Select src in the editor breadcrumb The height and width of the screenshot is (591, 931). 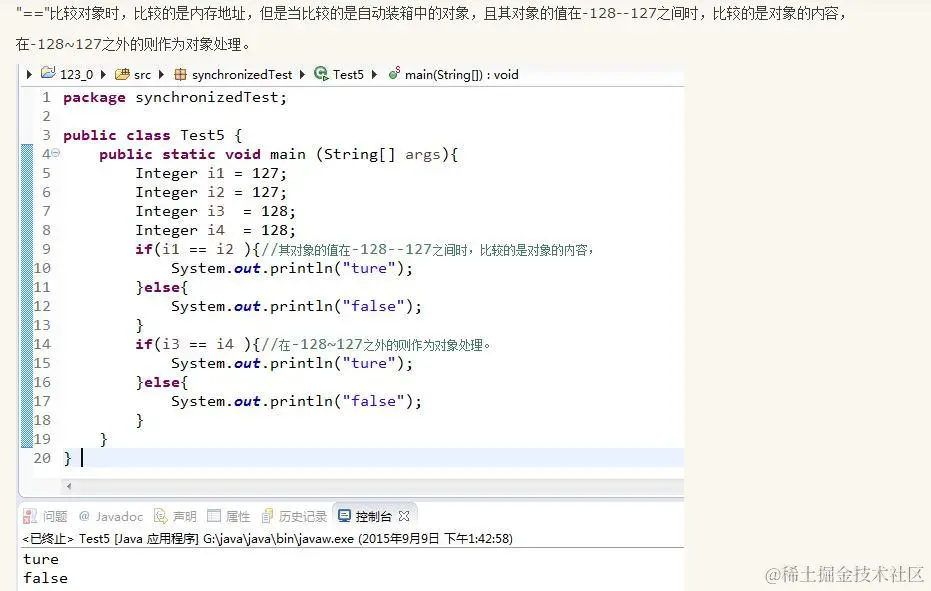(x=142, y=74)
